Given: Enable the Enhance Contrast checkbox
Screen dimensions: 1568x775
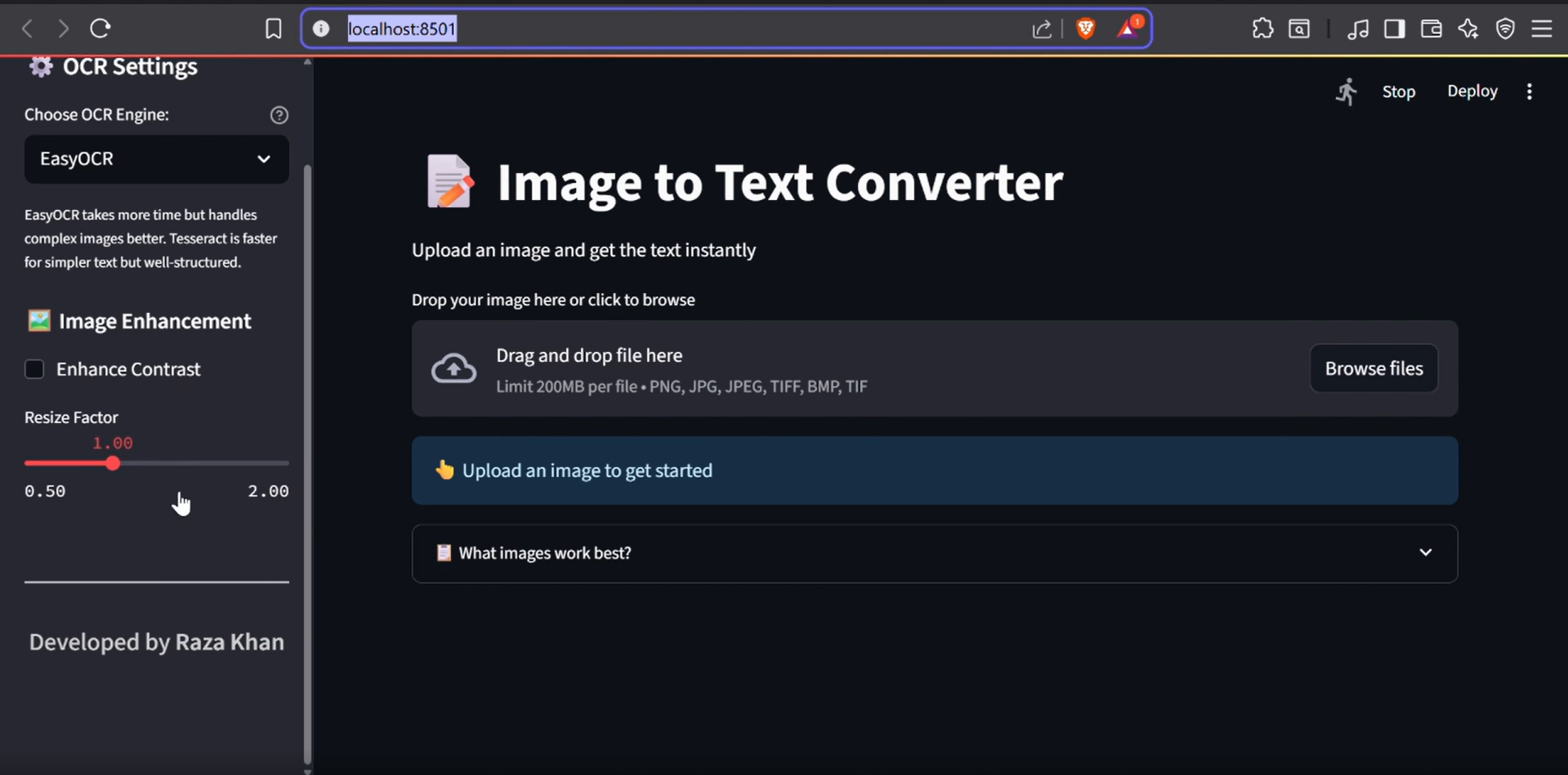Looking at the screenshot, I should click(34, 369).
